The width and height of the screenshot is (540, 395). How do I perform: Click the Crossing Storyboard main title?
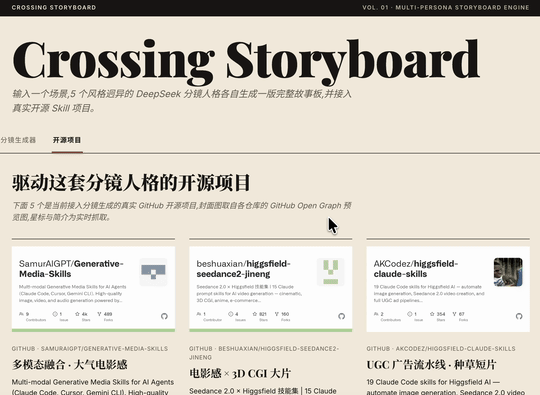coord(246,62)
